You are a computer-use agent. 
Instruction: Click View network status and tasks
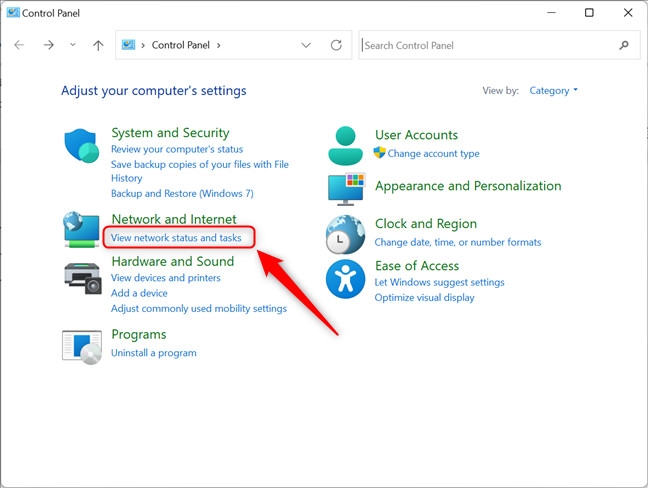176,238
